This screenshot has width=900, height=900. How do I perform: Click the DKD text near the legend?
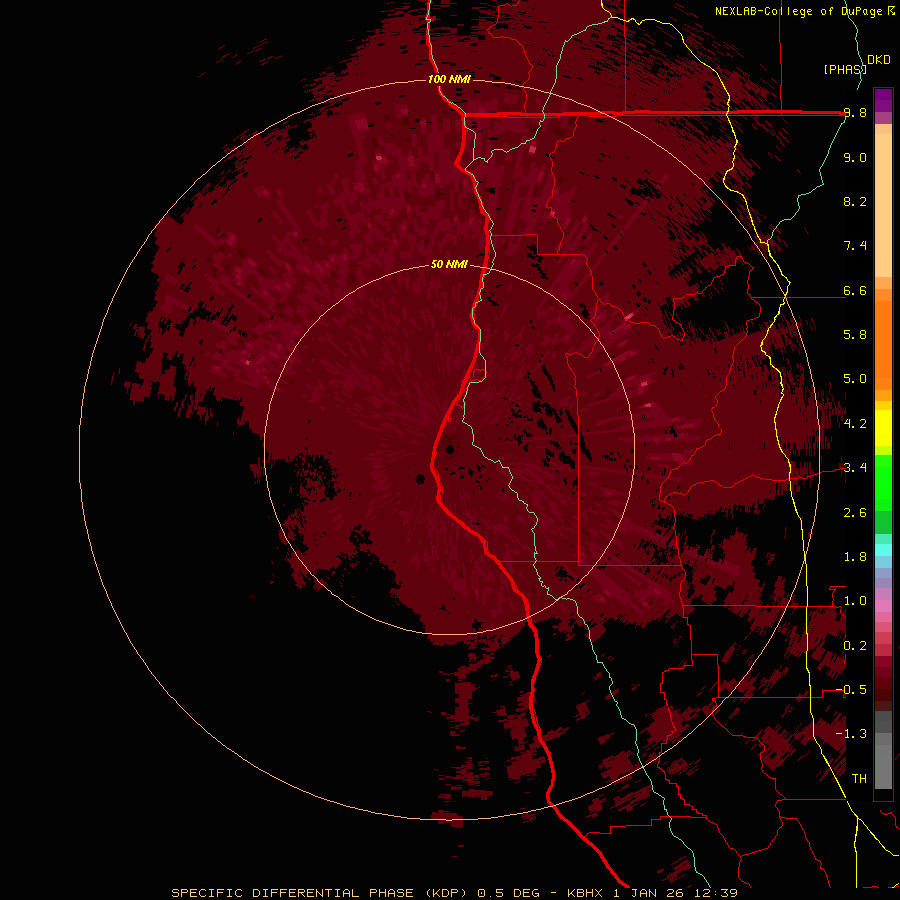click(879, 59)
